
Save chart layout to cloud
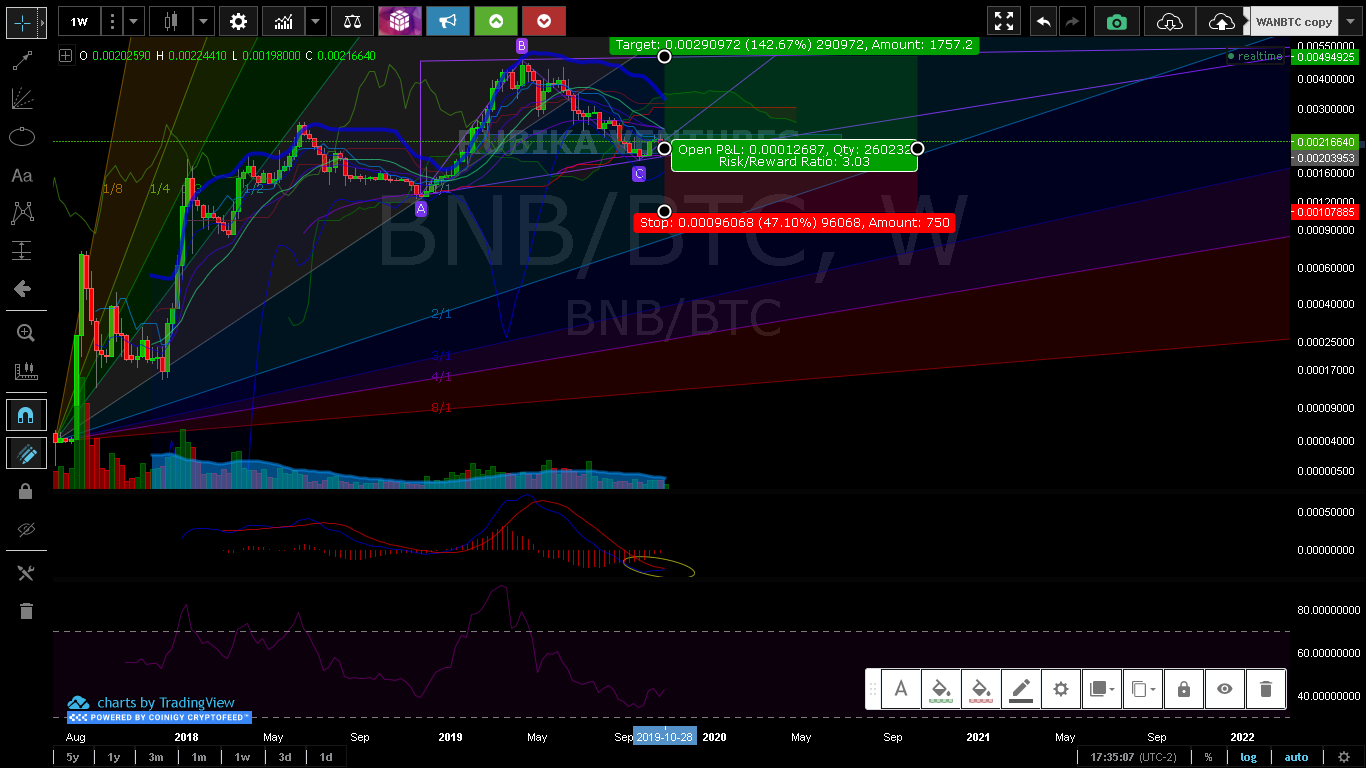point(1221,21)
